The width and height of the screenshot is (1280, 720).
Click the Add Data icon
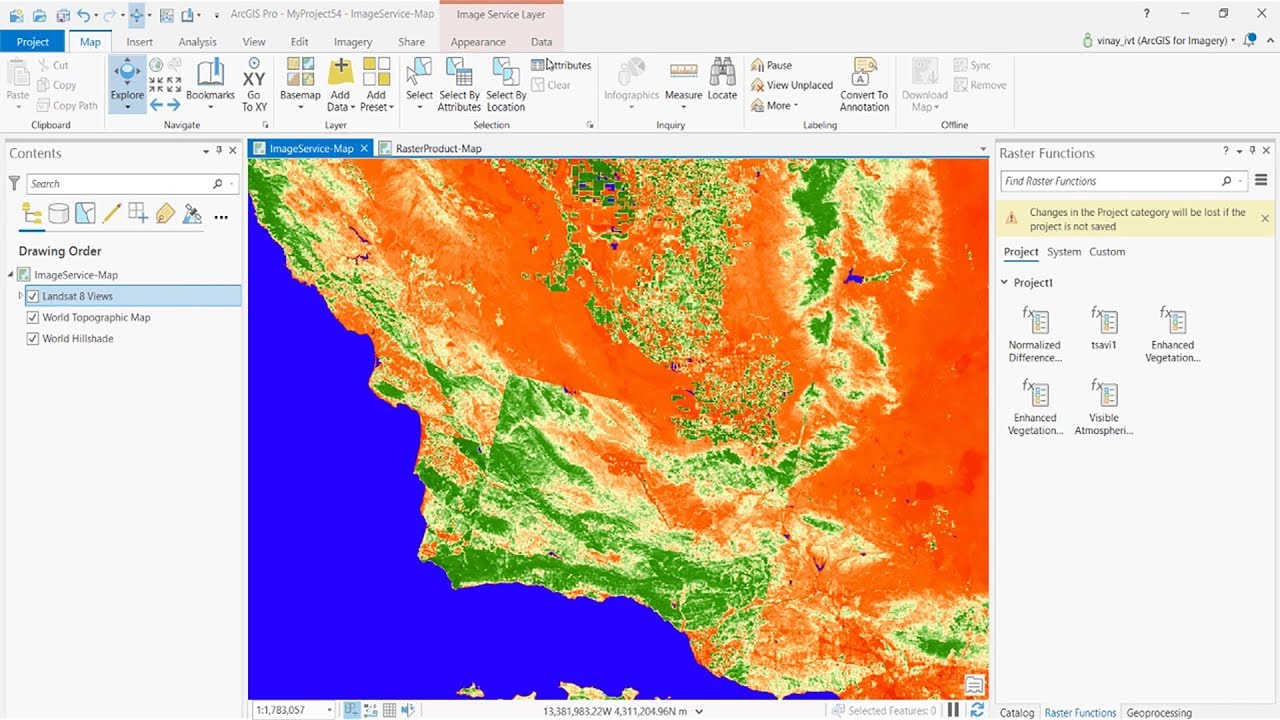tap(341, 72)
